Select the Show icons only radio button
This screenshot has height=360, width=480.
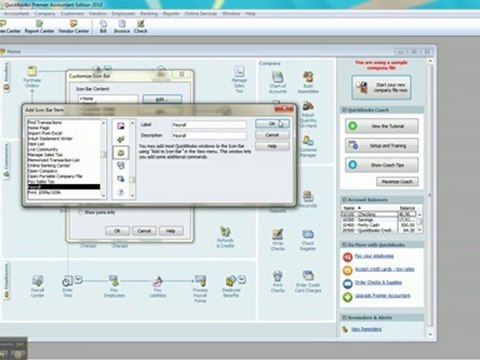(x=80, y=212)
